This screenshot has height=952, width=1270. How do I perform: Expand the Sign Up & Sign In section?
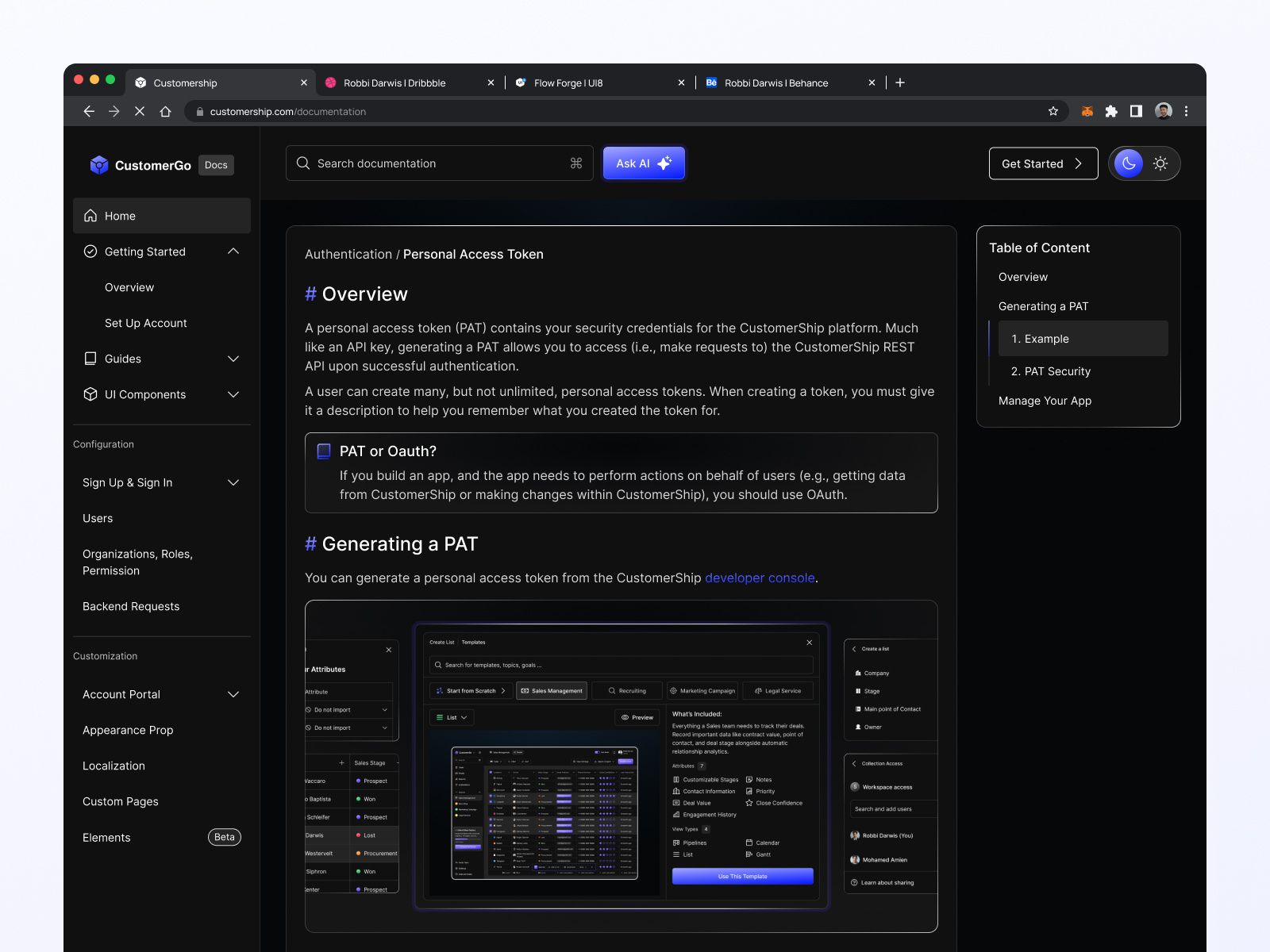click(x=233, y=482)
